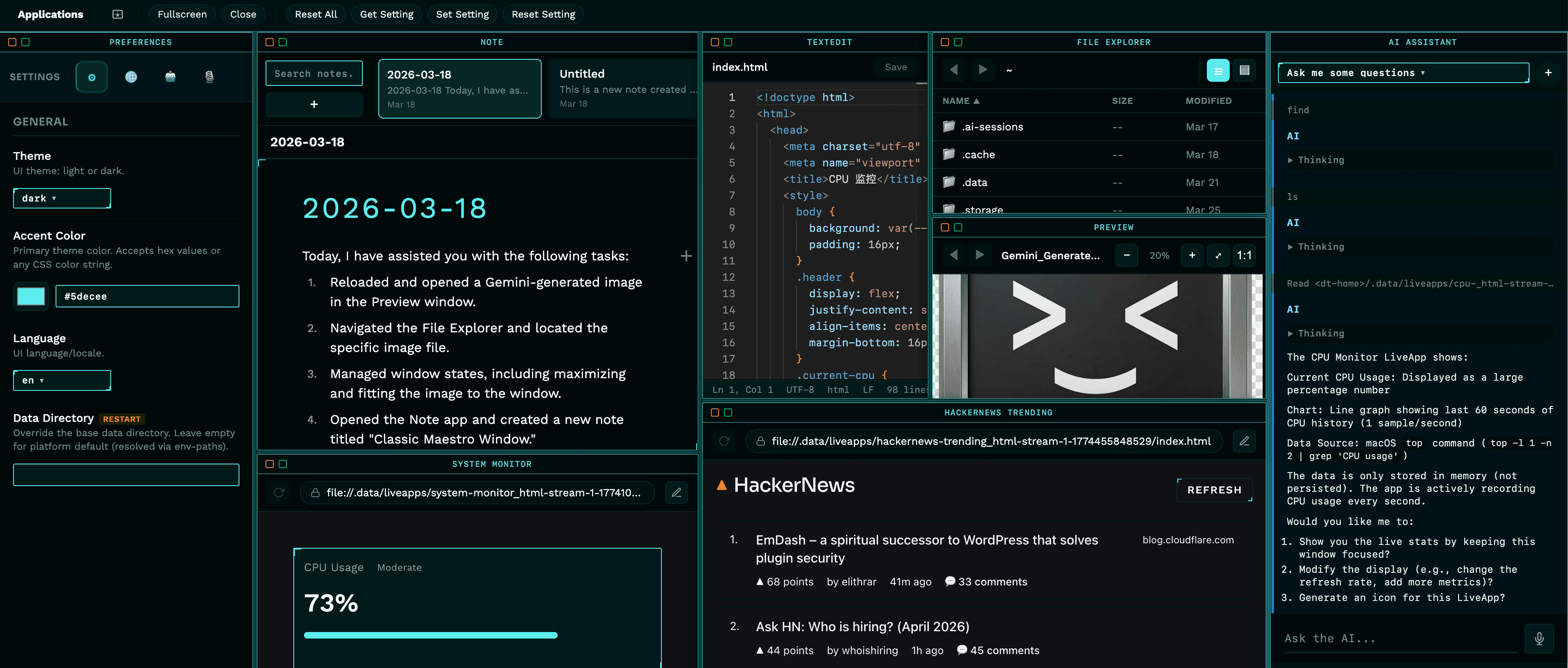This screenshot has height=668, width=1568.
Task: Click the REFRESH button in HackerNews Trending
Action: click(1214, 490)
